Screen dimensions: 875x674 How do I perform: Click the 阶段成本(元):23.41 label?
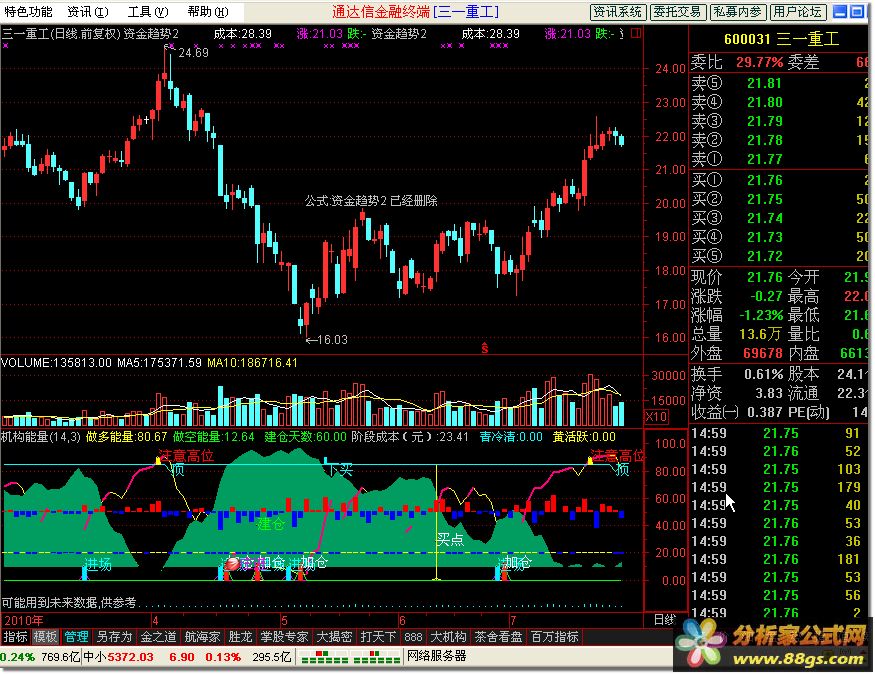(410, 436)
